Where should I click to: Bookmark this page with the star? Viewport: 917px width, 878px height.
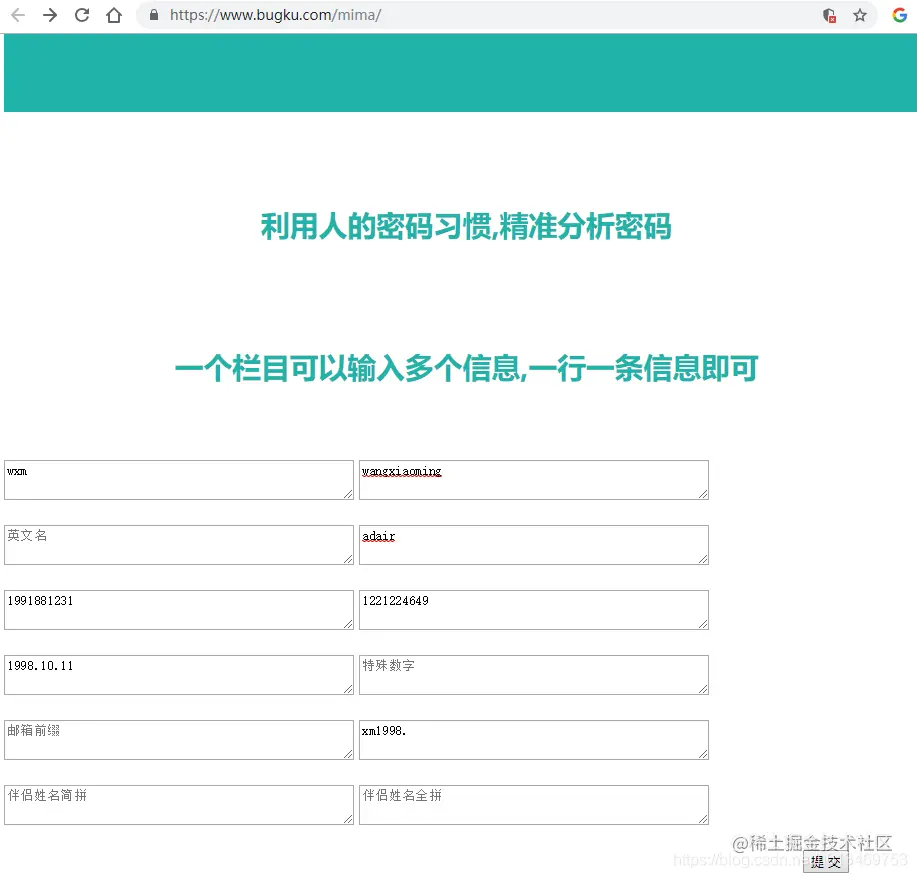(859, 15)
